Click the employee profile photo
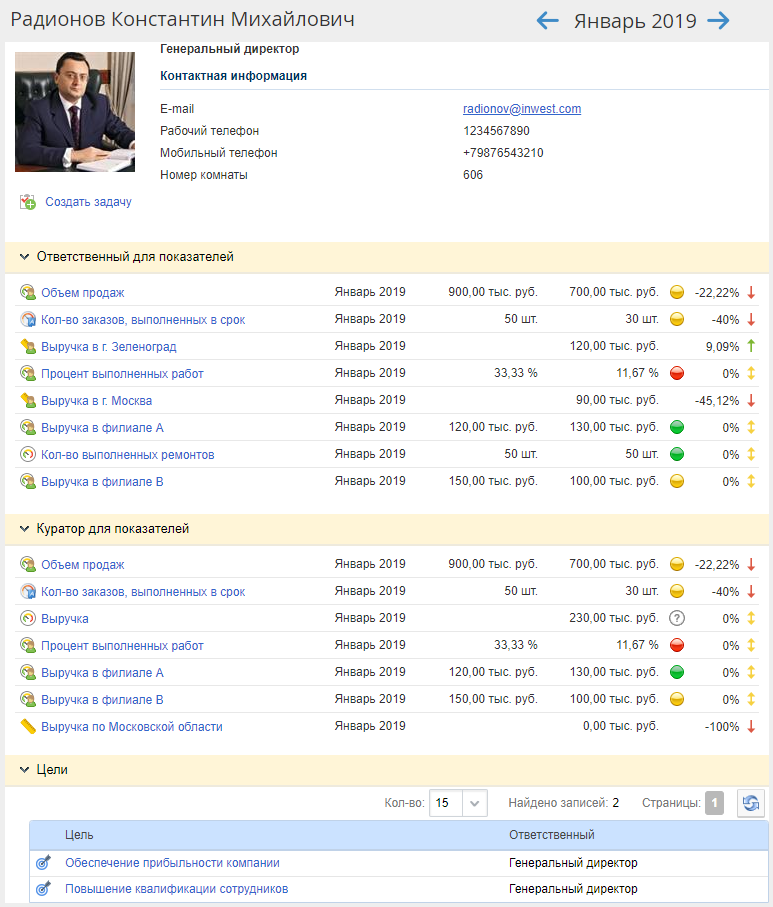The width and height of the screenshot is (773, 907). point(75,112)
